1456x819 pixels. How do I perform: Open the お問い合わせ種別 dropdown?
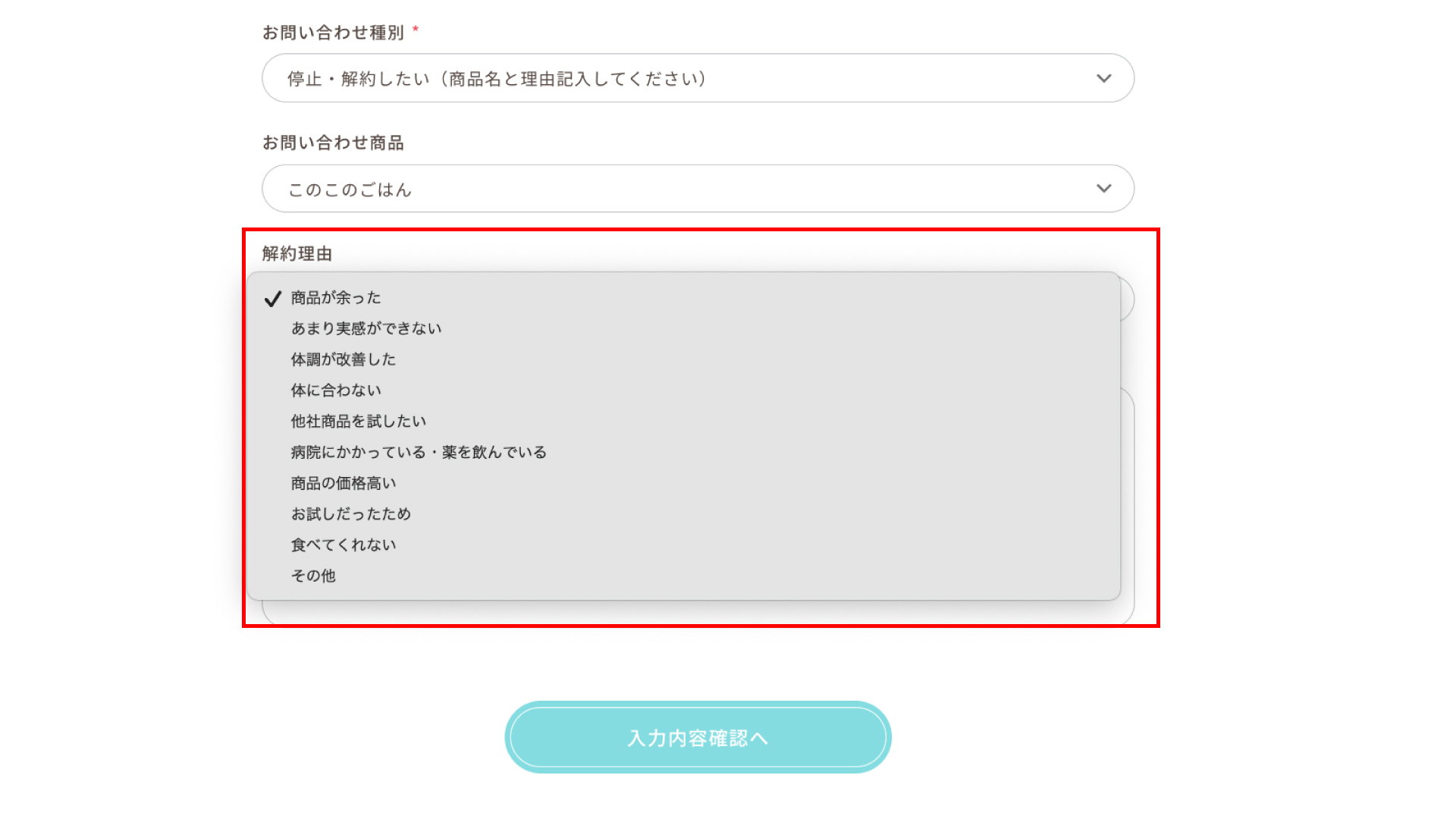pyautogui.click(x=698, y=78)
